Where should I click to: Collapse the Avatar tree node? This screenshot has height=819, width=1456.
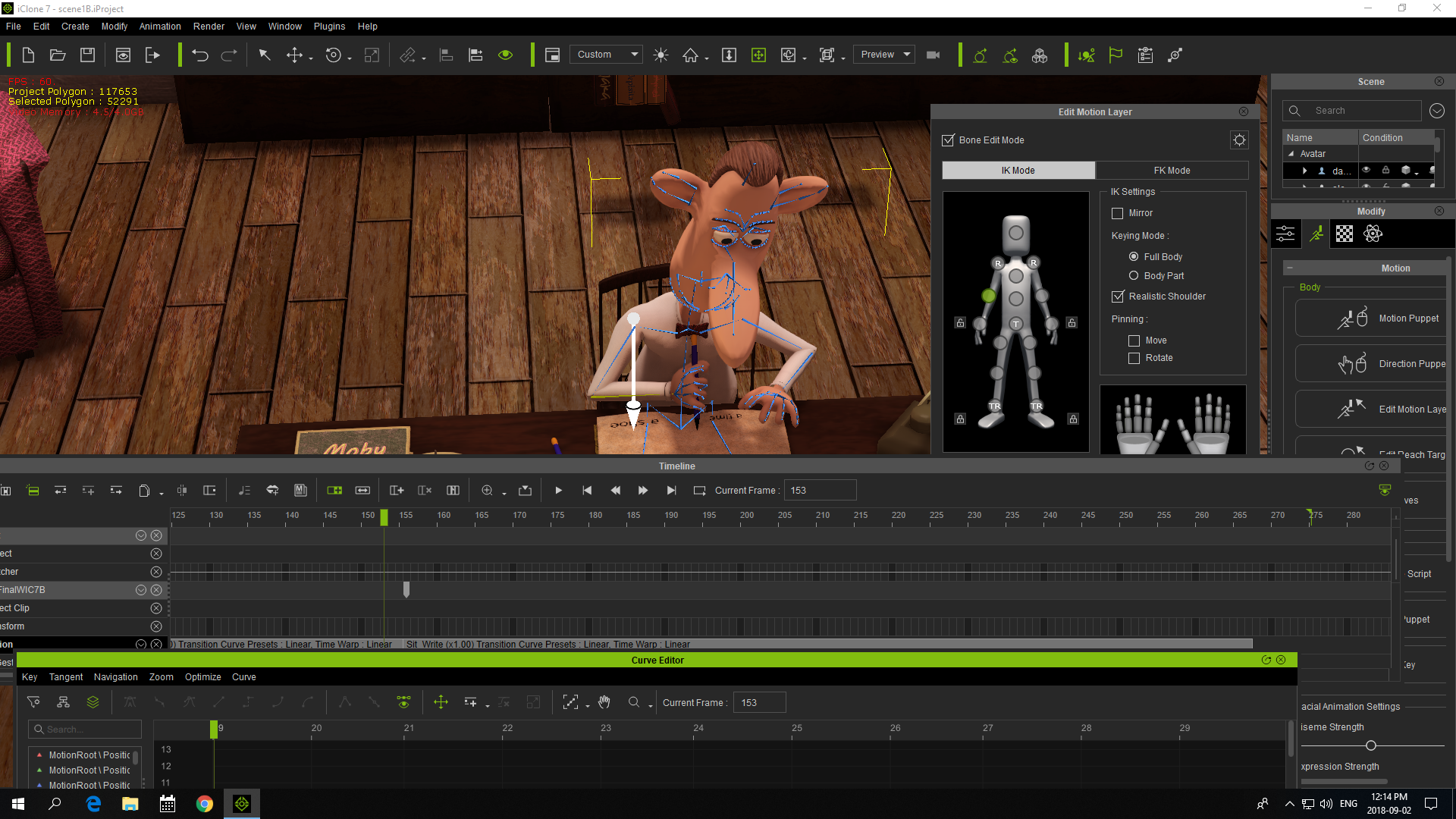[x=1291, y=154]
